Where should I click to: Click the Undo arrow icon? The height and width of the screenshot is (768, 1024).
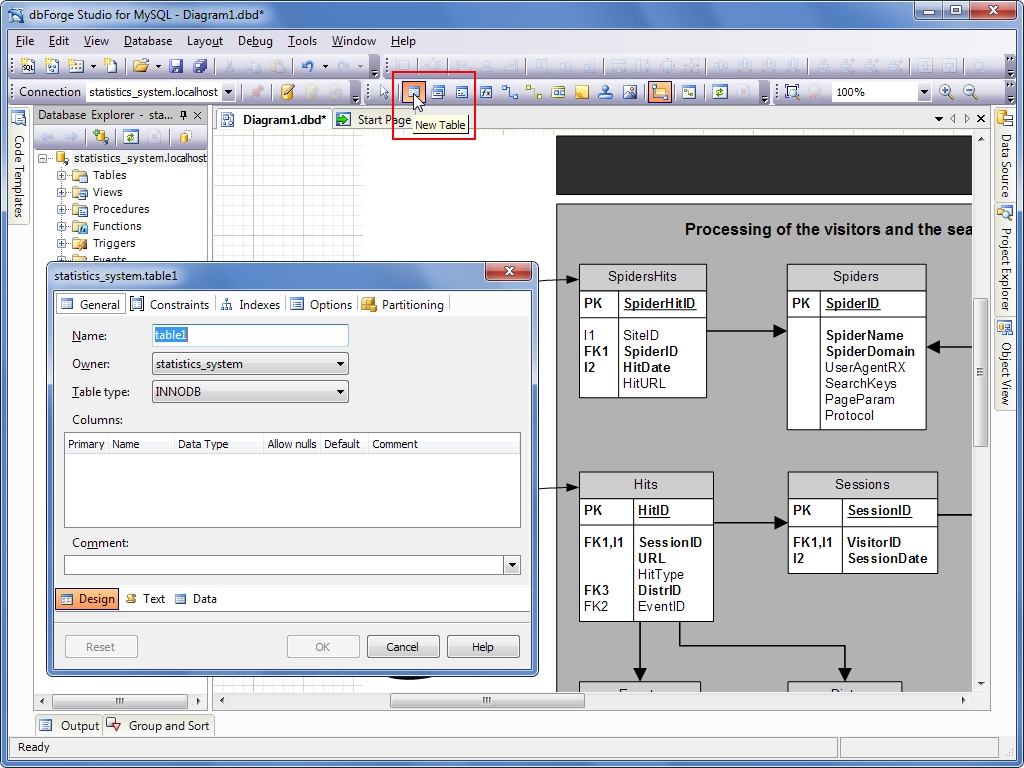point(308,66)
